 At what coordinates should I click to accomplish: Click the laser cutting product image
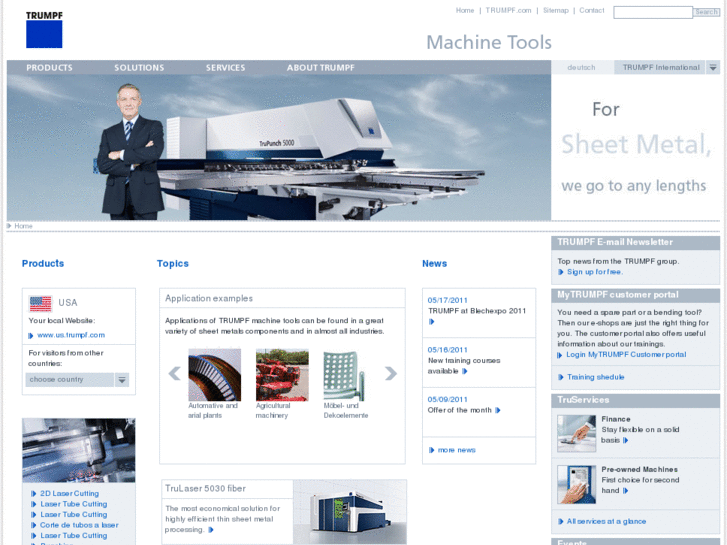(79, 450)
